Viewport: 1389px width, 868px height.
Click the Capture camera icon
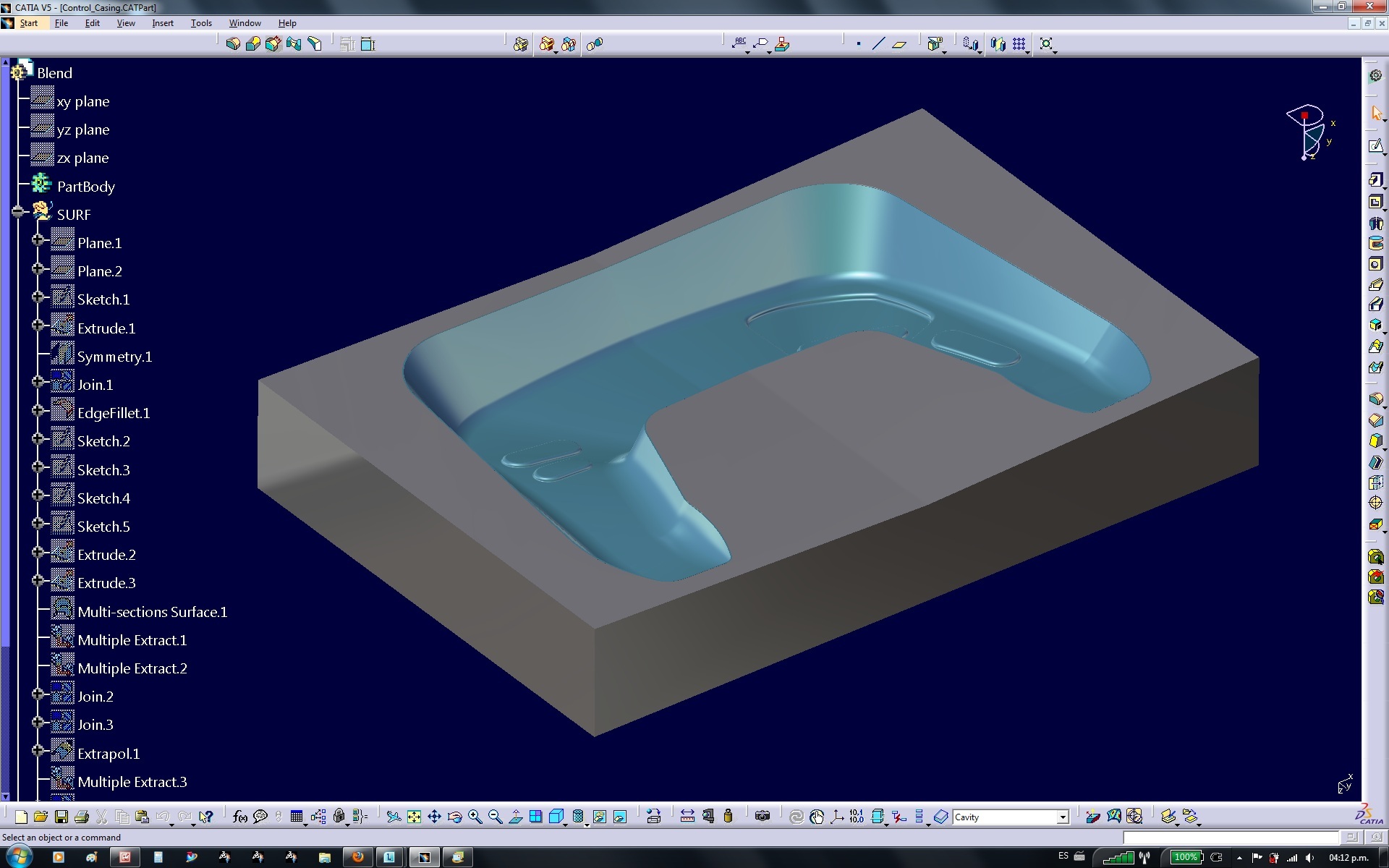(x=762, y=817)
